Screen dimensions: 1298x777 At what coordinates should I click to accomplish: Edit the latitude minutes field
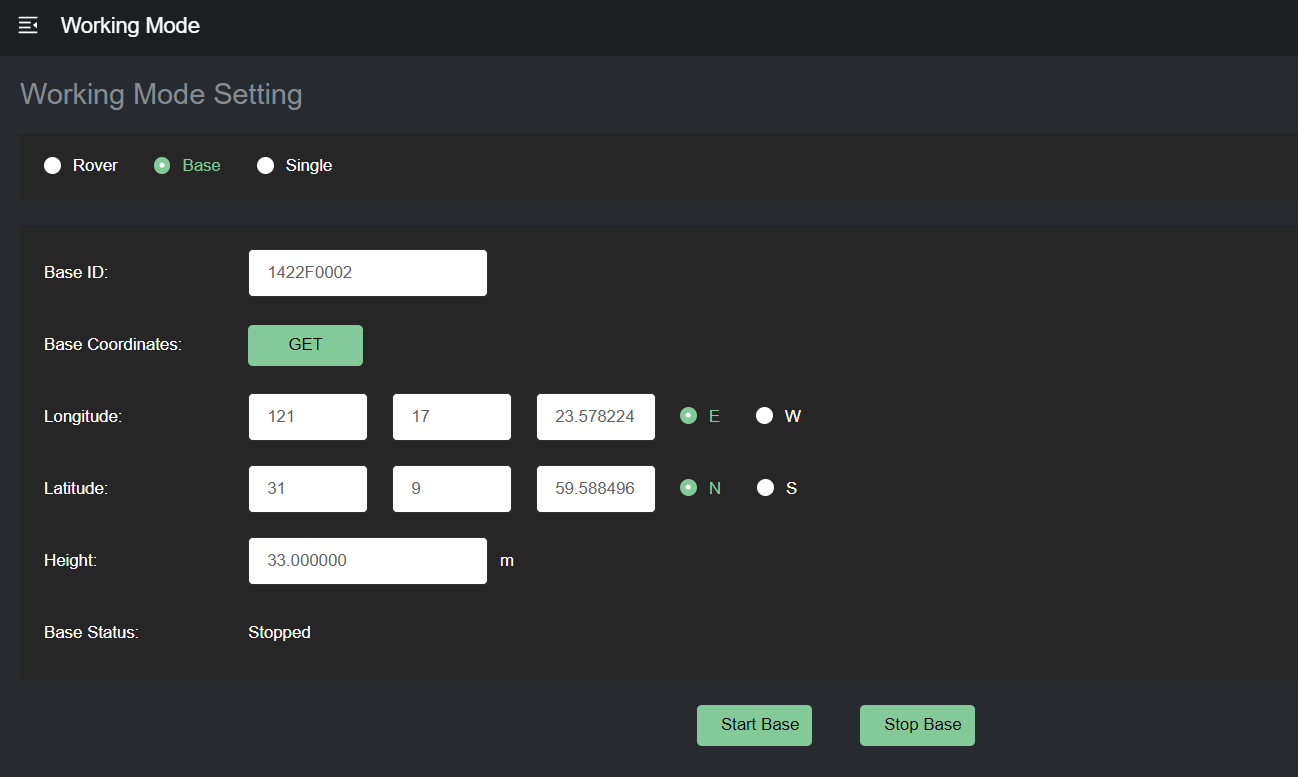(x=451, y=489)
